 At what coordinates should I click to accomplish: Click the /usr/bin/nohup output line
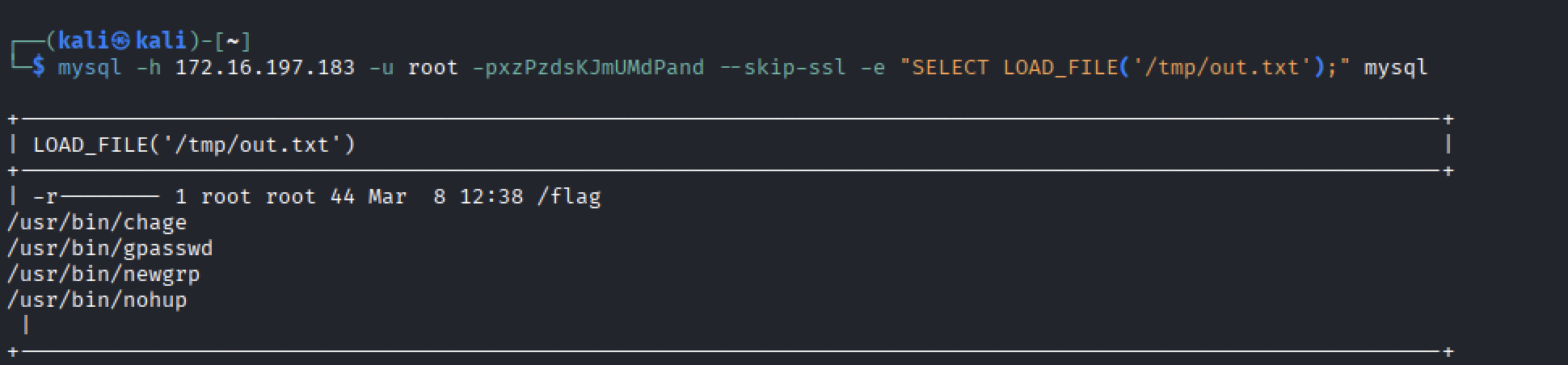coord(97,300)
